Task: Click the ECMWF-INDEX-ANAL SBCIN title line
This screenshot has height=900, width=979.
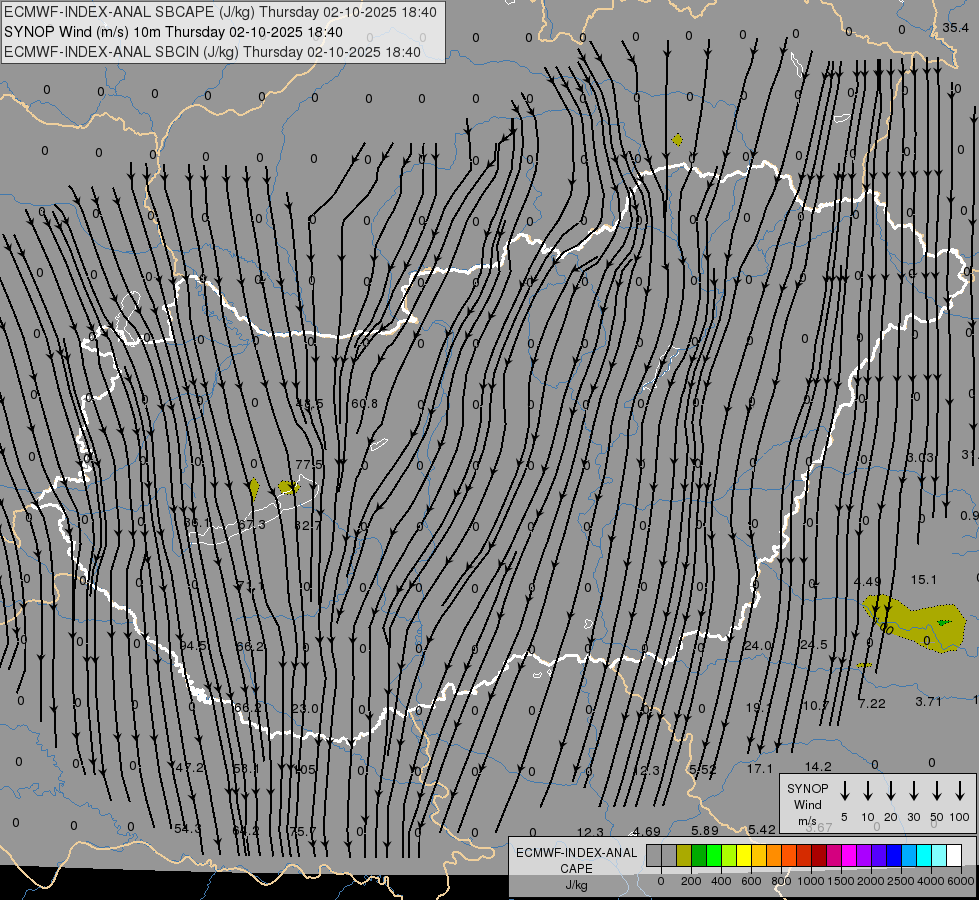Action: pyautogui.click(x=212, y=52)
